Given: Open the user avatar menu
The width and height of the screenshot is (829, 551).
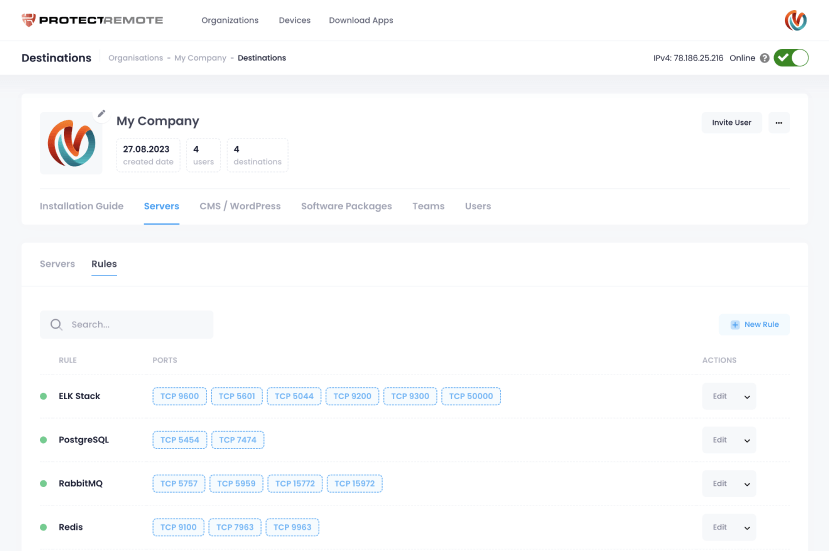Looking at the screenshot, I should click(x=795, y=20).
